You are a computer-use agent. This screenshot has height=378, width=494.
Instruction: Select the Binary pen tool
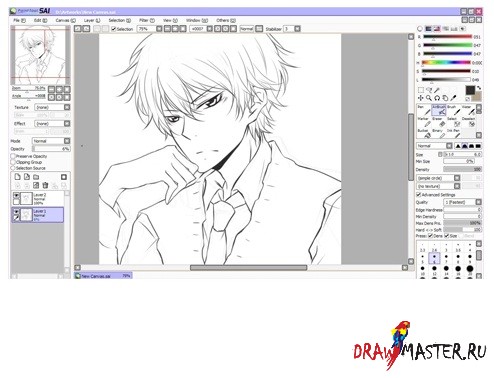point(439,134)
